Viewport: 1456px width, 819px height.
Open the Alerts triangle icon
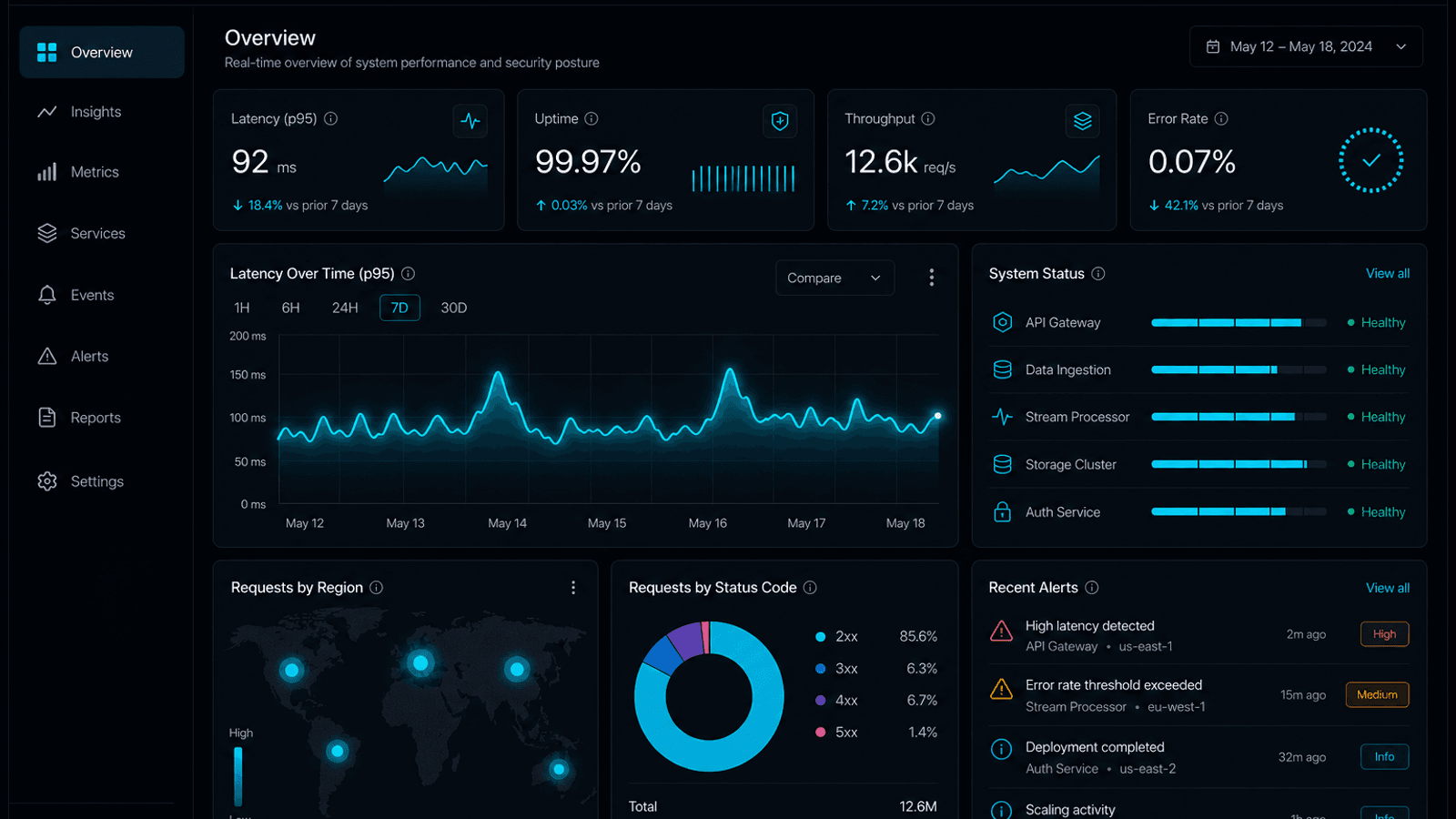click(x=47, y=356)
